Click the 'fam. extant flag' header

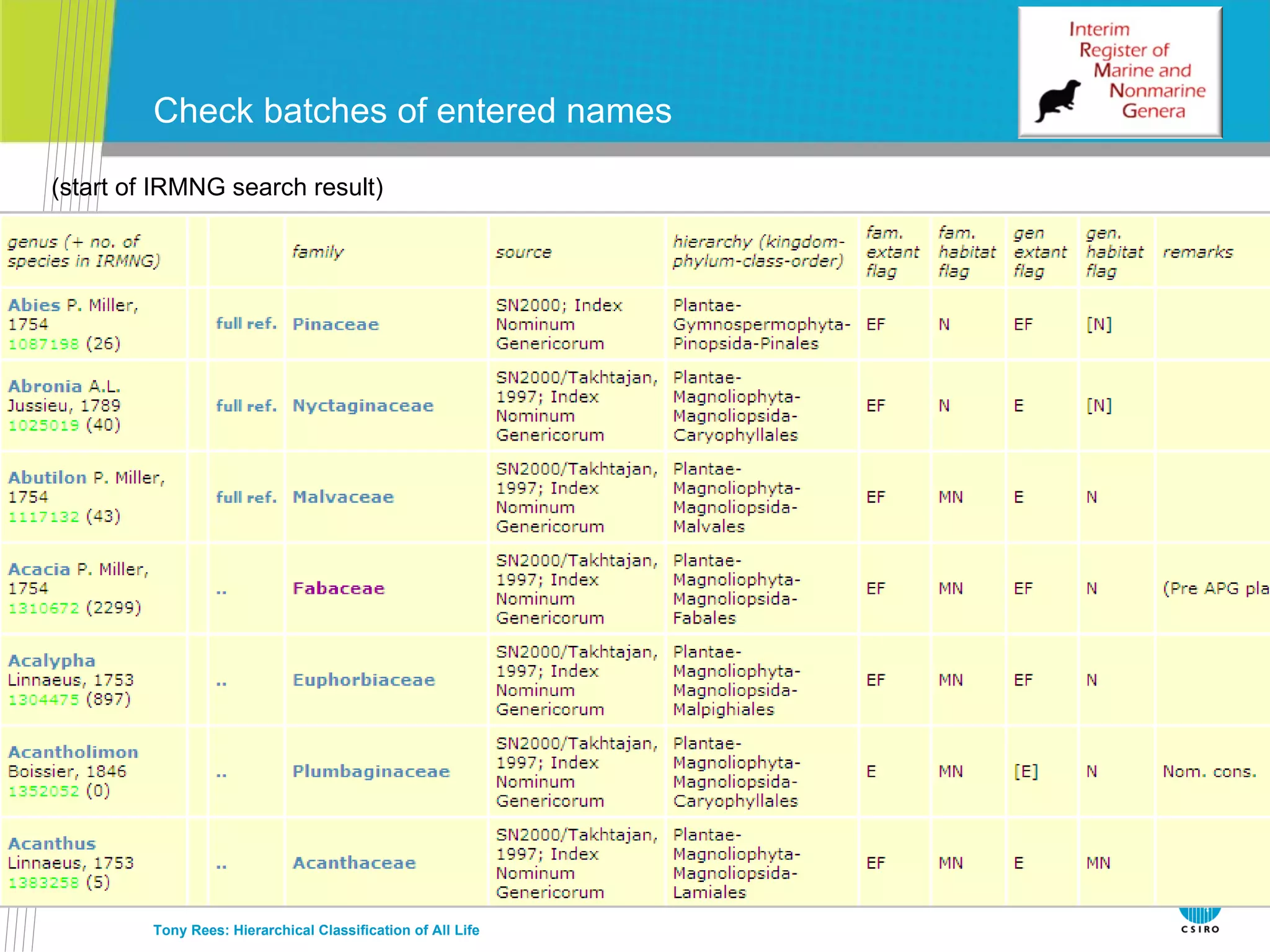click(892, 252)
